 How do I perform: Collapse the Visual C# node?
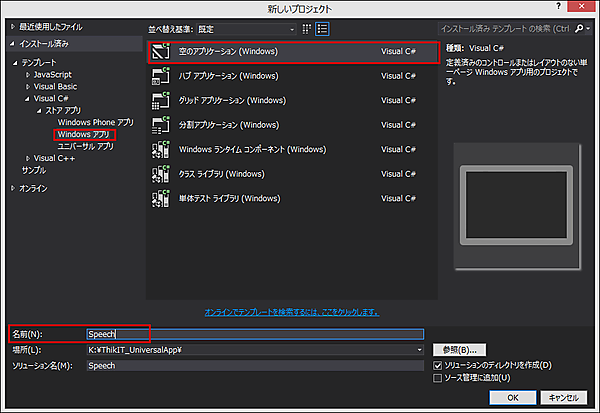[27, 99]
